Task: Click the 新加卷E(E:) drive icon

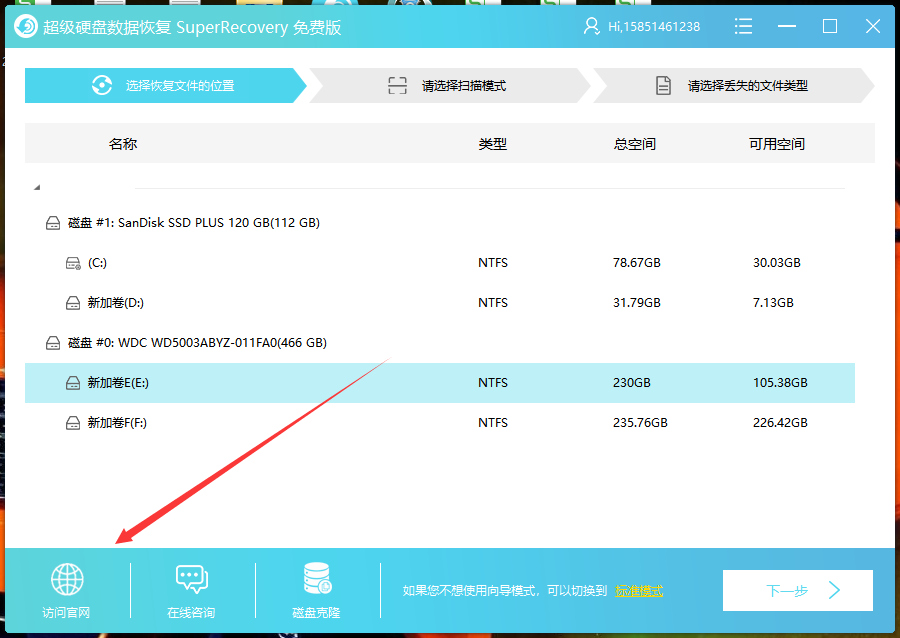Action: (73, 383)
